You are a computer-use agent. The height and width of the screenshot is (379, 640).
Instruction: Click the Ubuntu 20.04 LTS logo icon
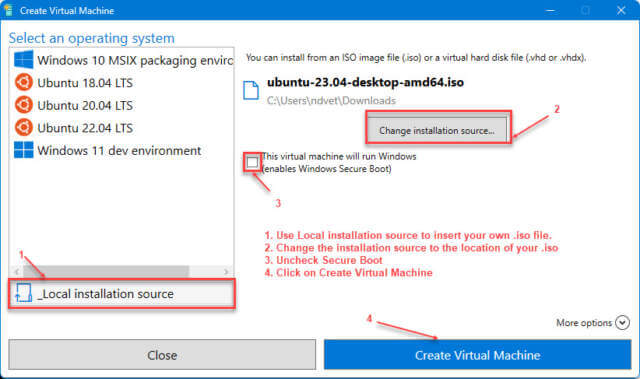click(24, 105)
